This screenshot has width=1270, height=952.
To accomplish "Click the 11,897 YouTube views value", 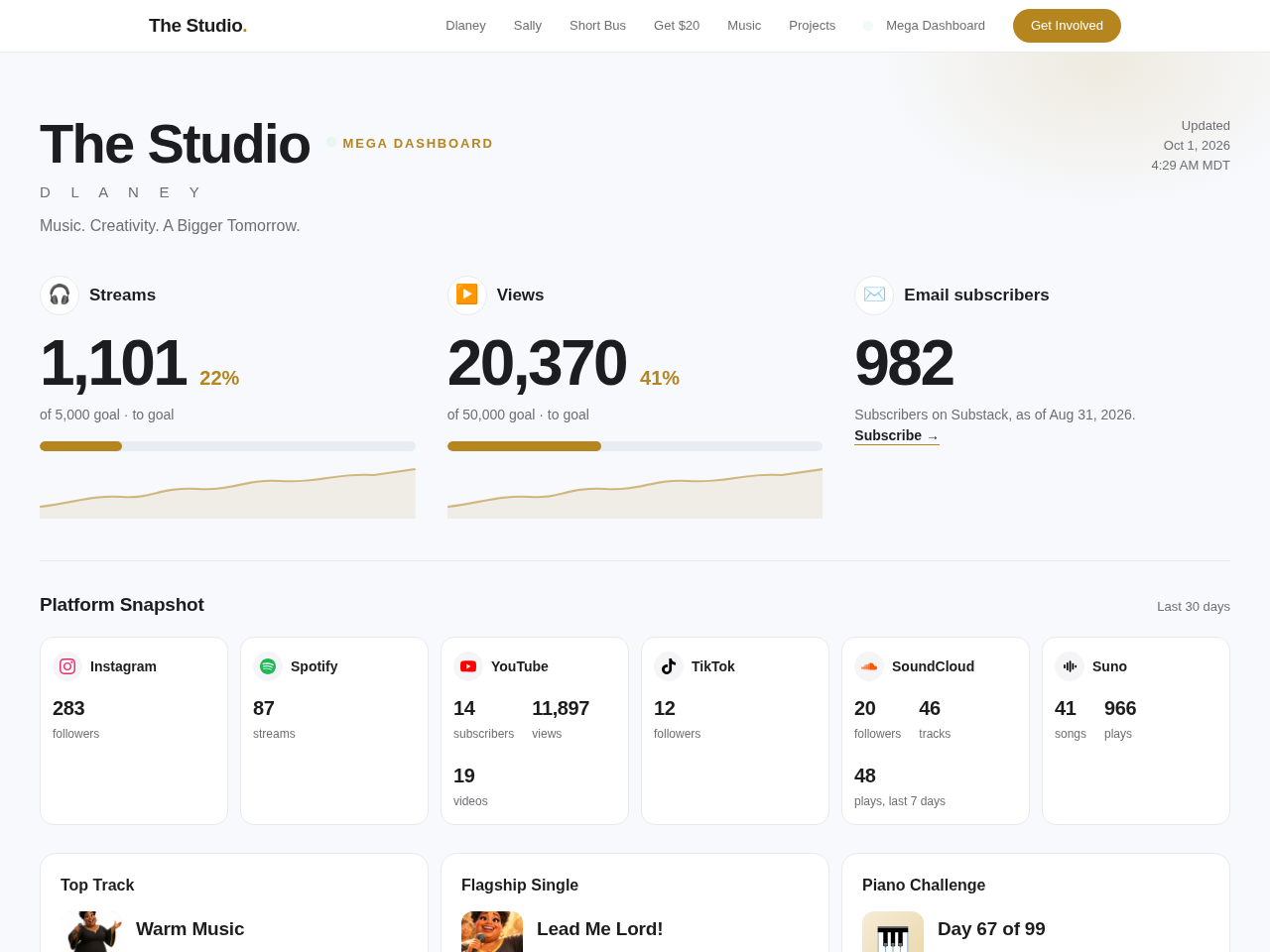I will 561,708.
